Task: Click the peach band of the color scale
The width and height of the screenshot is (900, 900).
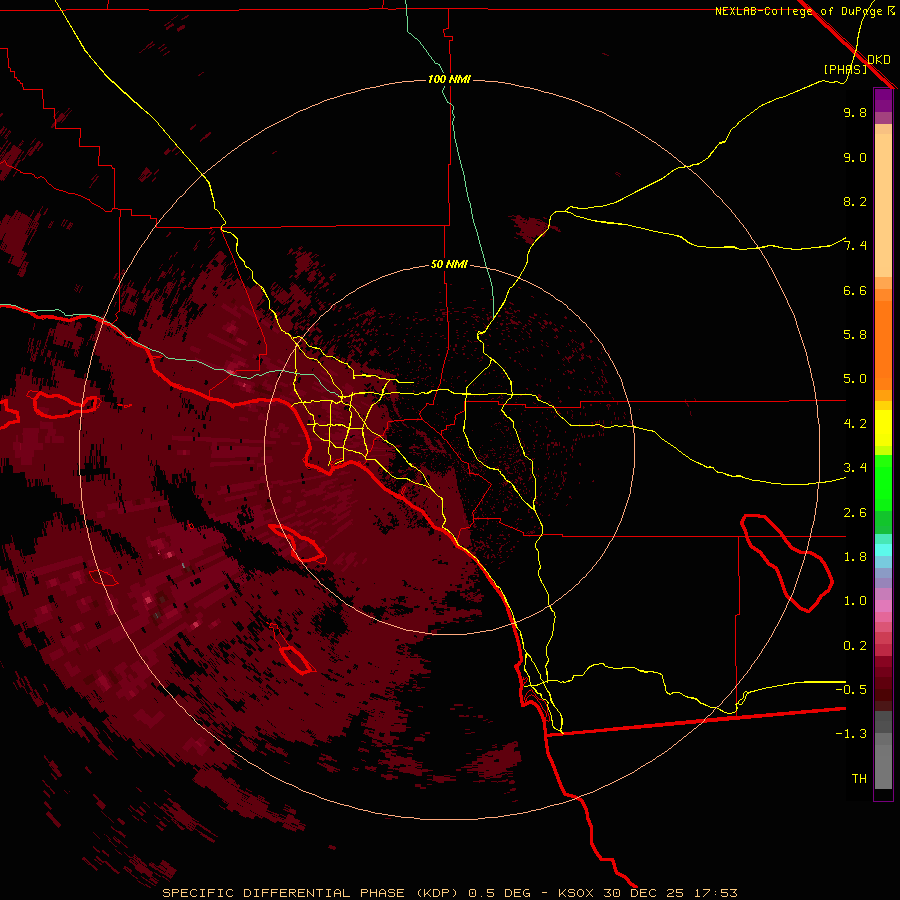Action: click(883, 205)
